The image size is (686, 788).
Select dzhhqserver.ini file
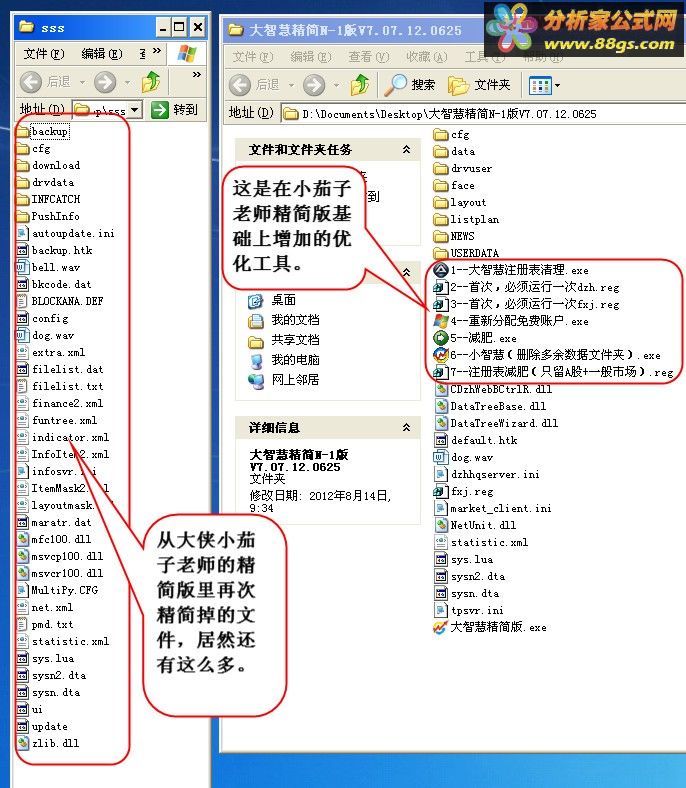coord(486,474)
